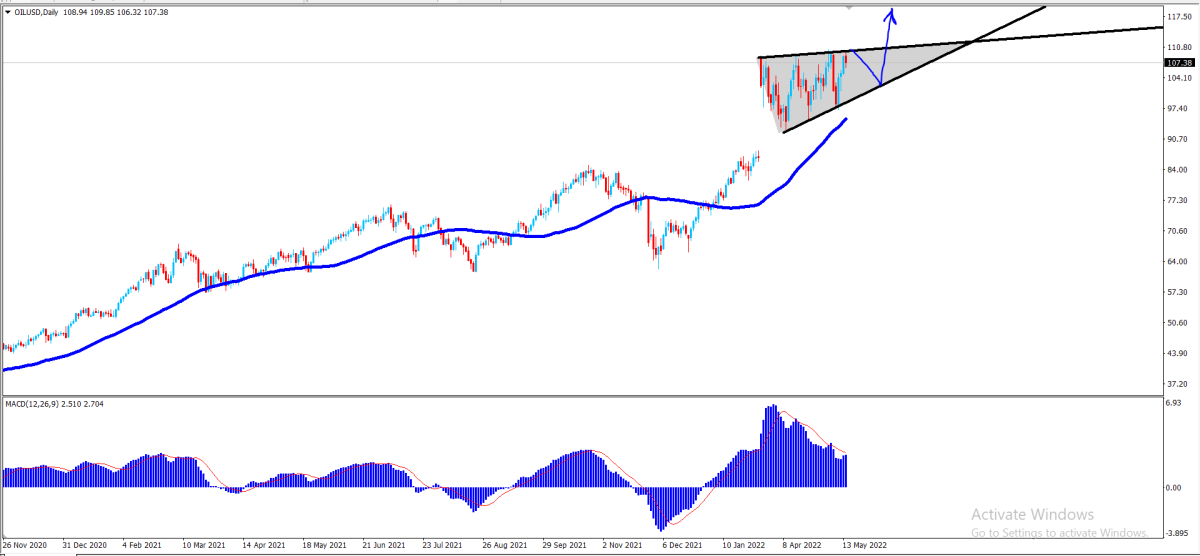1200x556 pixels.
Task: Click the 37.20 price scale label
Action: (1177, 384)
